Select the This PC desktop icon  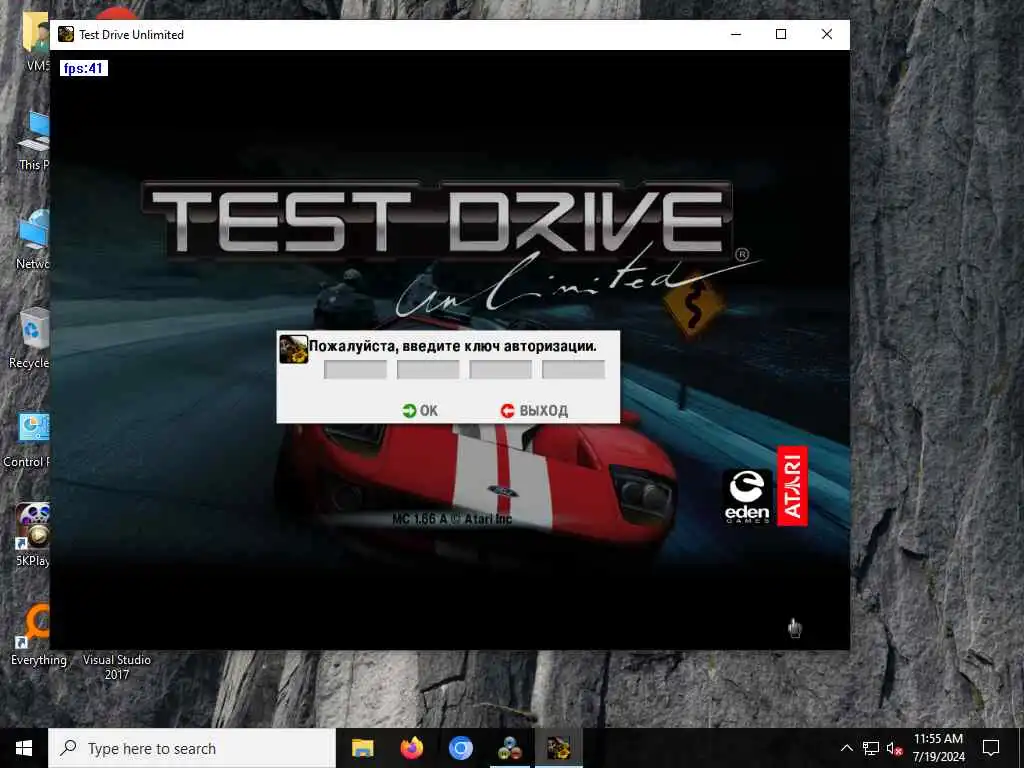[34, 140]
